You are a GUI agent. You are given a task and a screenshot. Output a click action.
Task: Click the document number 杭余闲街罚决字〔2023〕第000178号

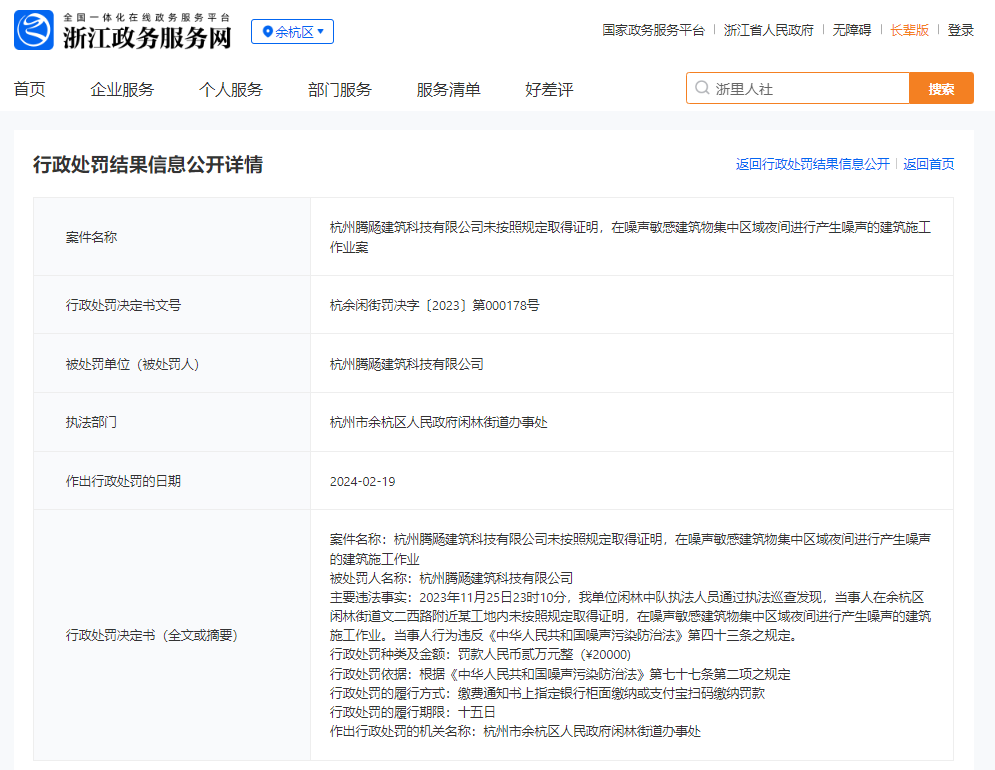coord(435,305)
